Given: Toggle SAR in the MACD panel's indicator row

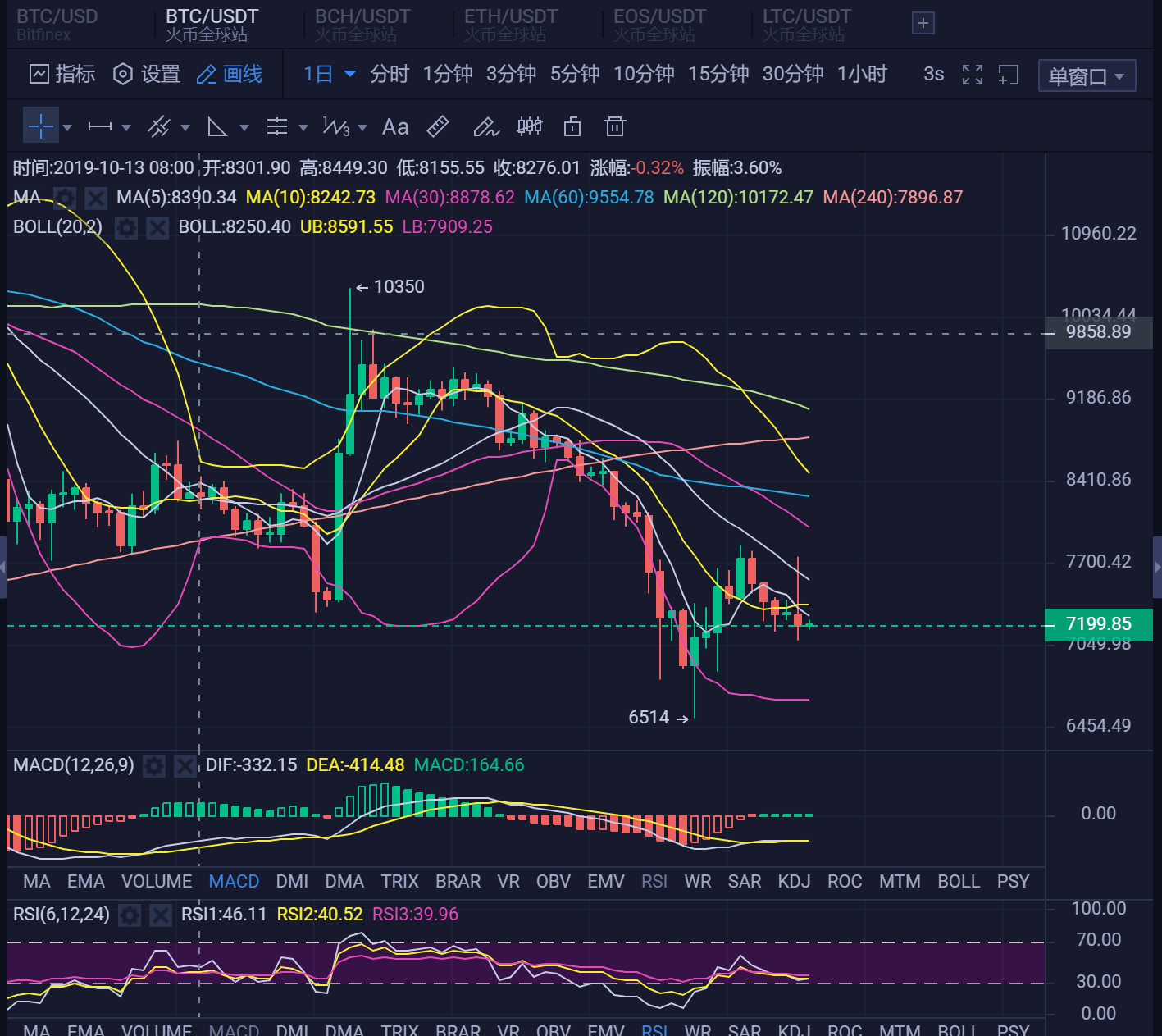Looking at the screenshot, I should (x=745, y=882).
